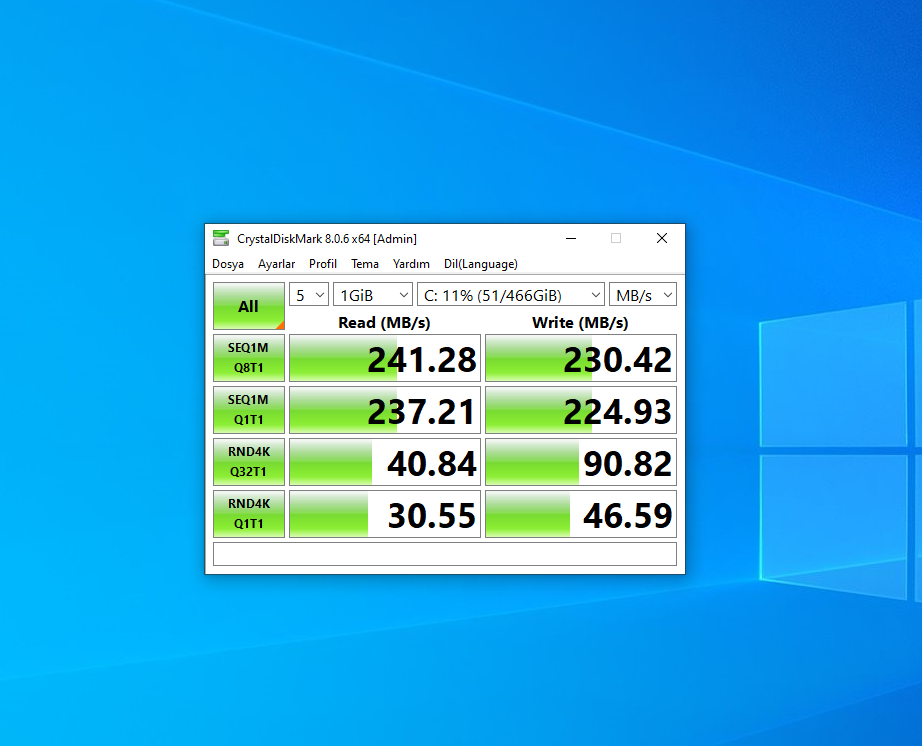The image size is (922, 746).
Task: Click the Write (MB/s) column header
Action: click(580, 323)
